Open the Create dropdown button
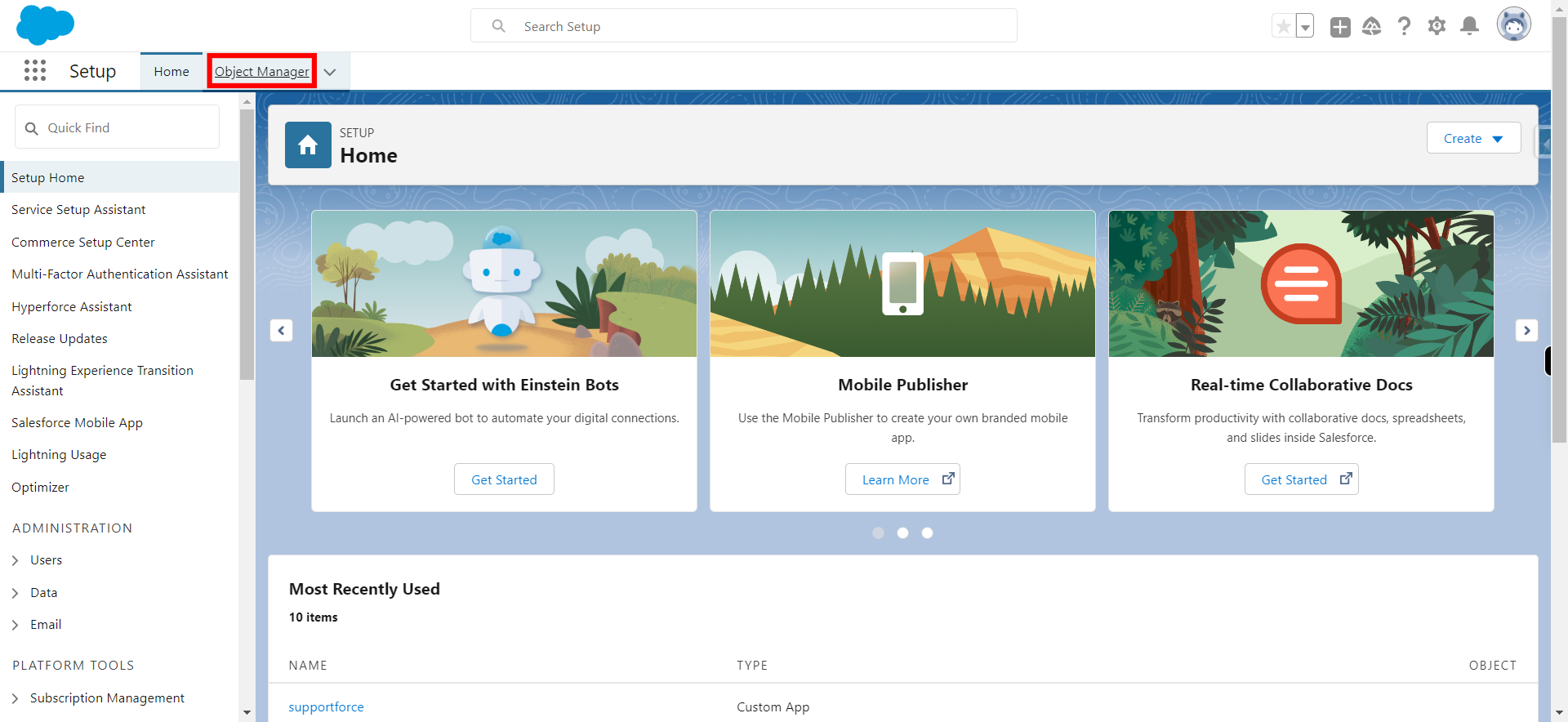Screen dimensions: 1568x722 1473,138
